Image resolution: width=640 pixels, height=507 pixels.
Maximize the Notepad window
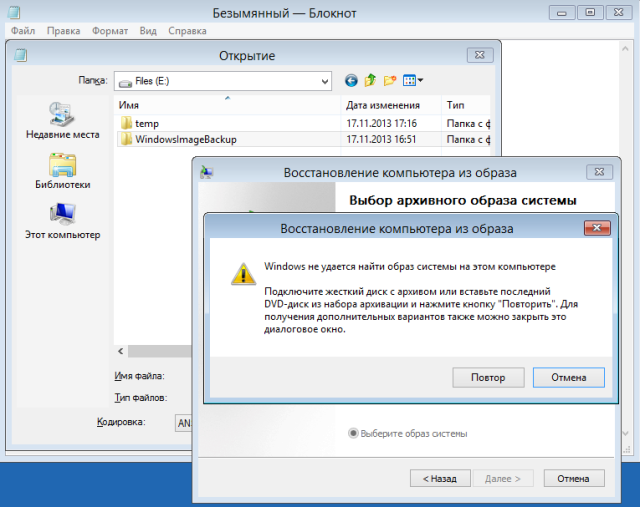pos(590,13)
